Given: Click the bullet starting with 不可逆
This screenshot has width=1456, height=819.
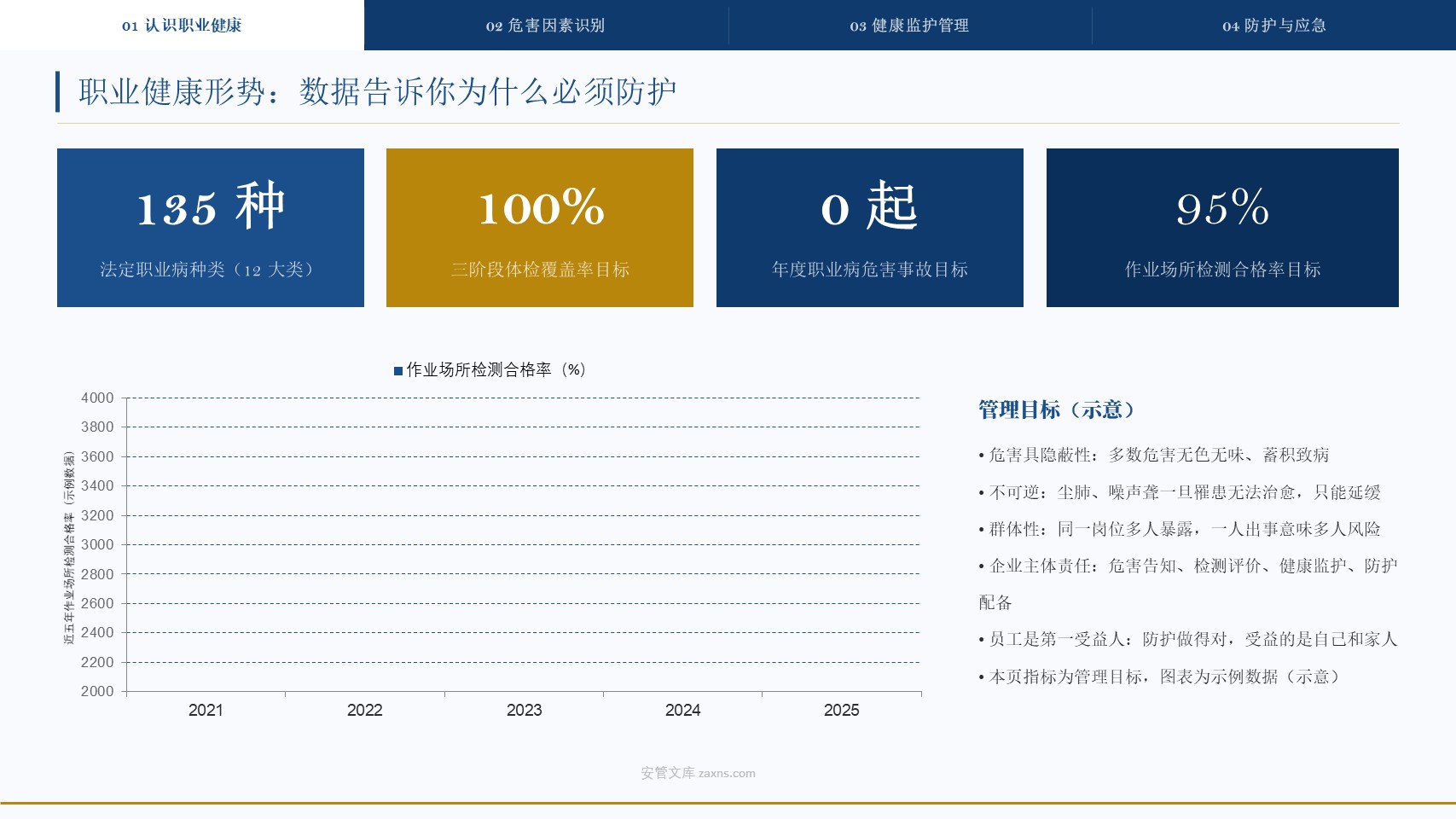Looking at the screenshot, I should 1180,492.
